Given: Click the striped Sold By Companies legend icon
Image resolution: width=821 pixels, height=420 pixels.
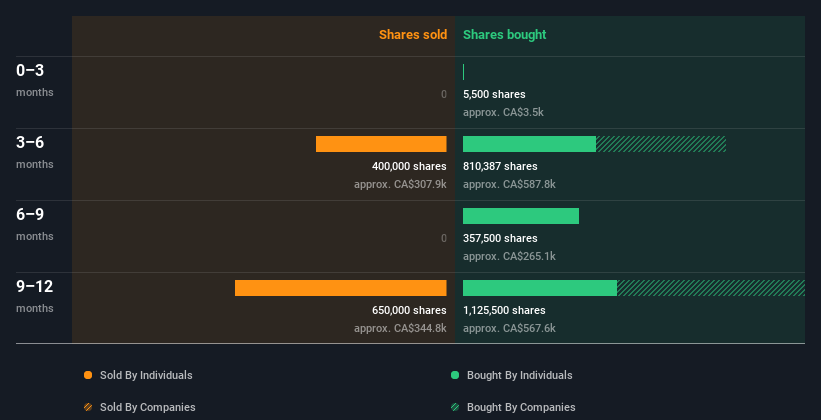Looking at the screenshot, I should pyautogui.click(x=88, y=407).
